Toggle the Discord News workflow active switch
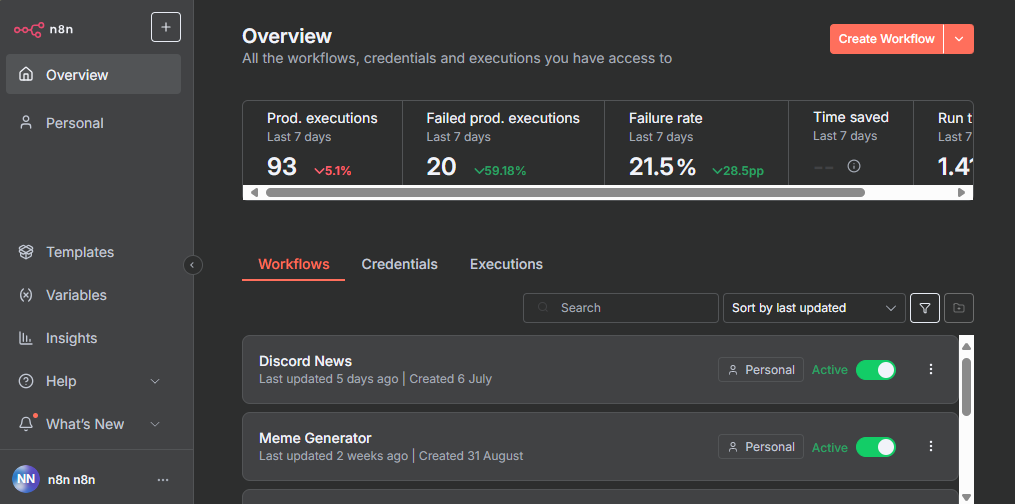This screenshot has height=504, width=1015. [875, 370]
